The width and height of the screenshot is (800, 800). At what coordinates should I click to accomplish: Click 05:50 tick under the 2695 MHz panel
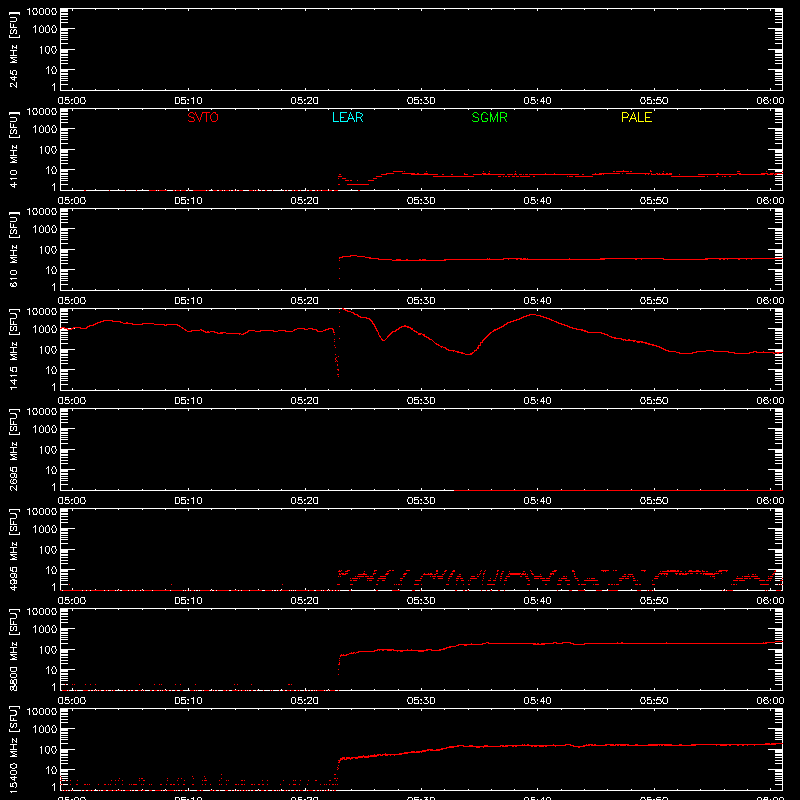654,501
